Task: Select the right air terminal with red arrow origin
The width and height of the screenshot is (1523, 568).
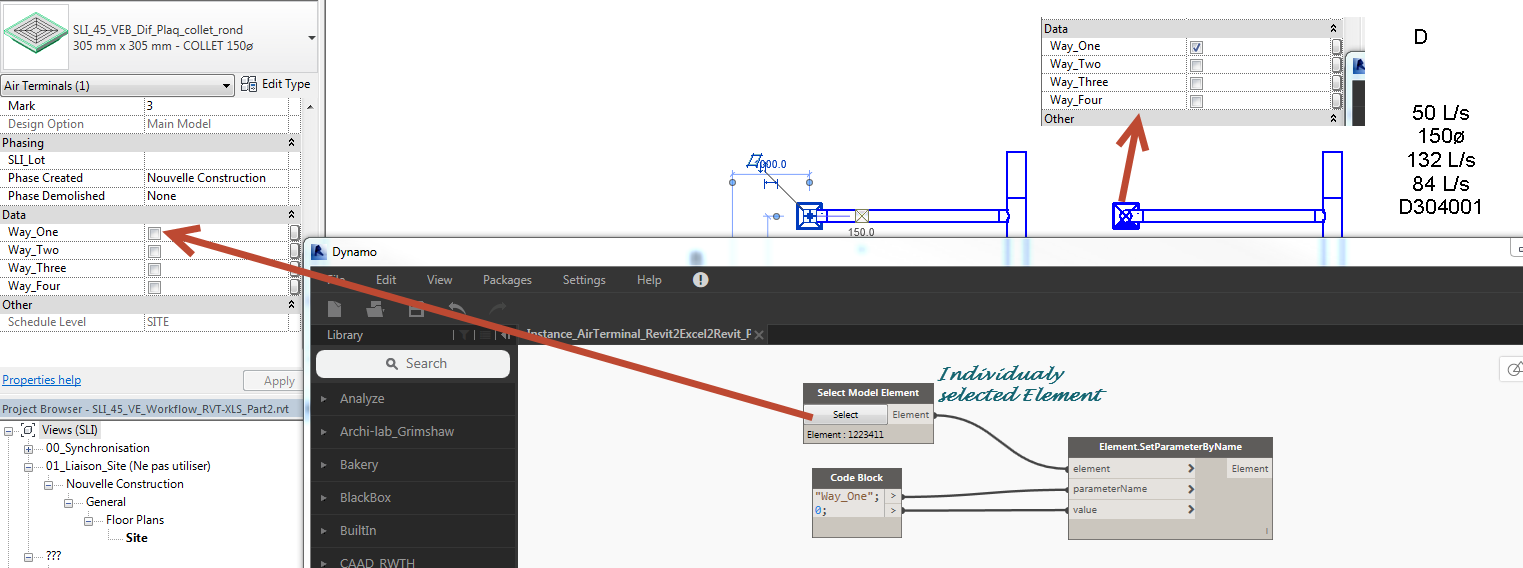Action: click(x=1126, y=215)
